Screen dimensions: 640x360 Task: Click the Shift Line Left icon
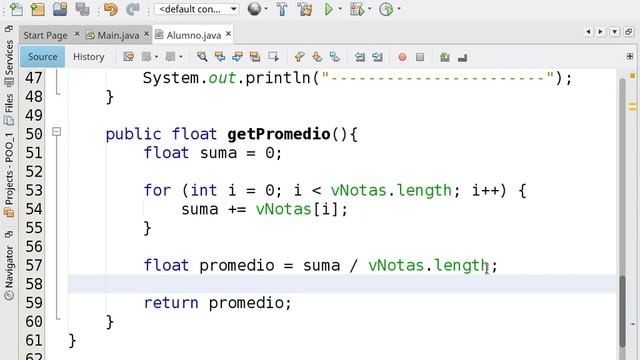[x=360, y=57]
